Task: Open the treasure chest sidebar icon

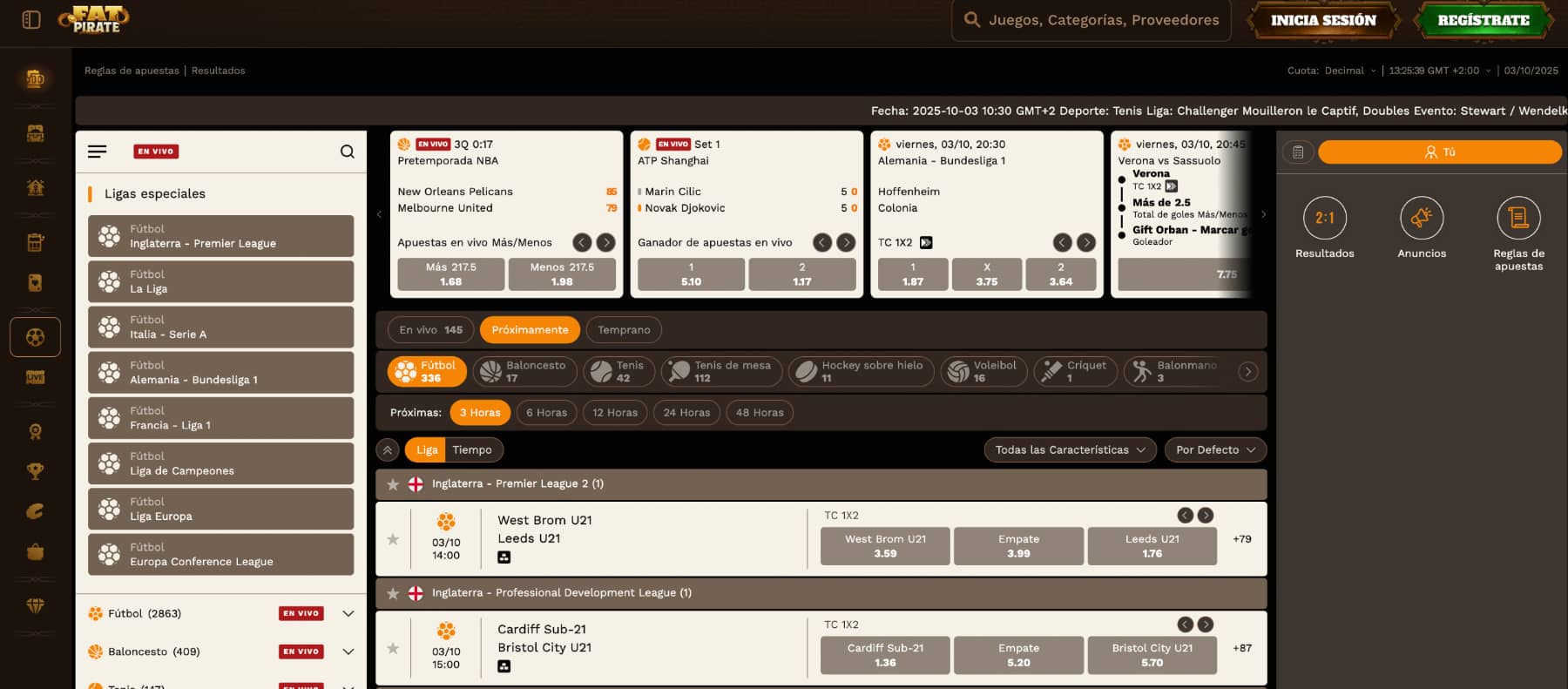Action: 35,133
